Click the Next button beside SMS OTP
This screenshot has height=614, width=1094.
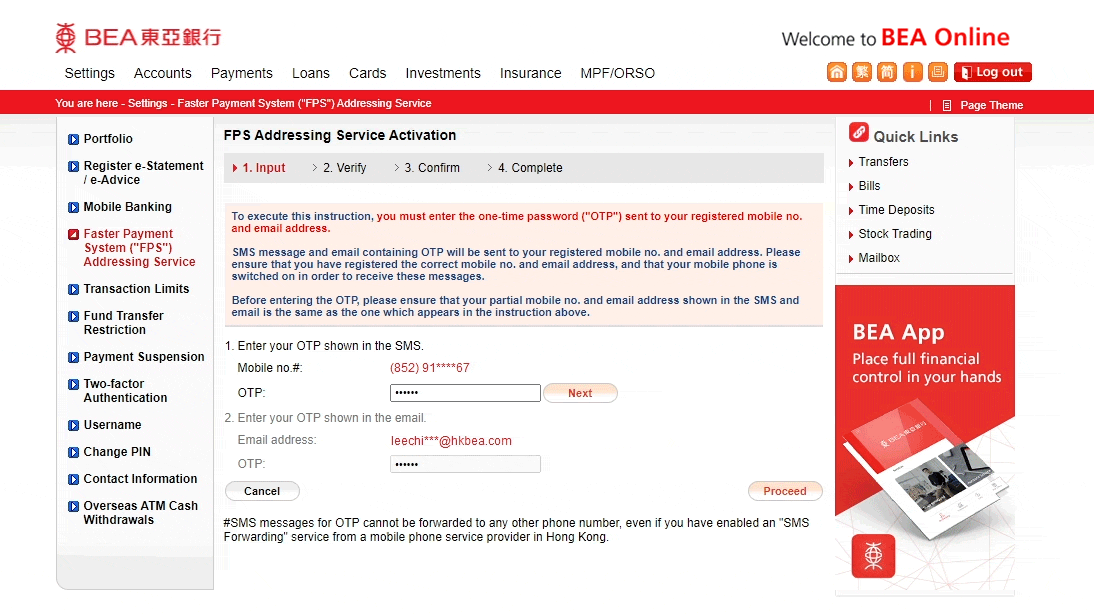(x=580, y=393)
